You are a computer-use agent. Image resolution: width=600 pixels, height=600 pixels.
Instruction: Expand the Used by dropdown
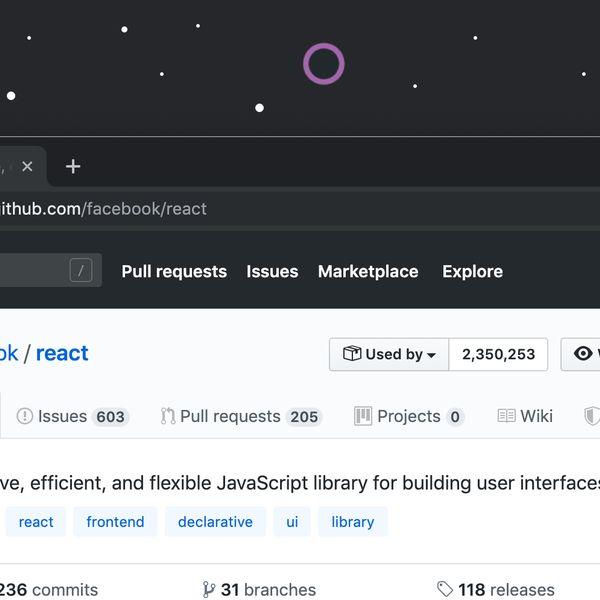[389, 354]
